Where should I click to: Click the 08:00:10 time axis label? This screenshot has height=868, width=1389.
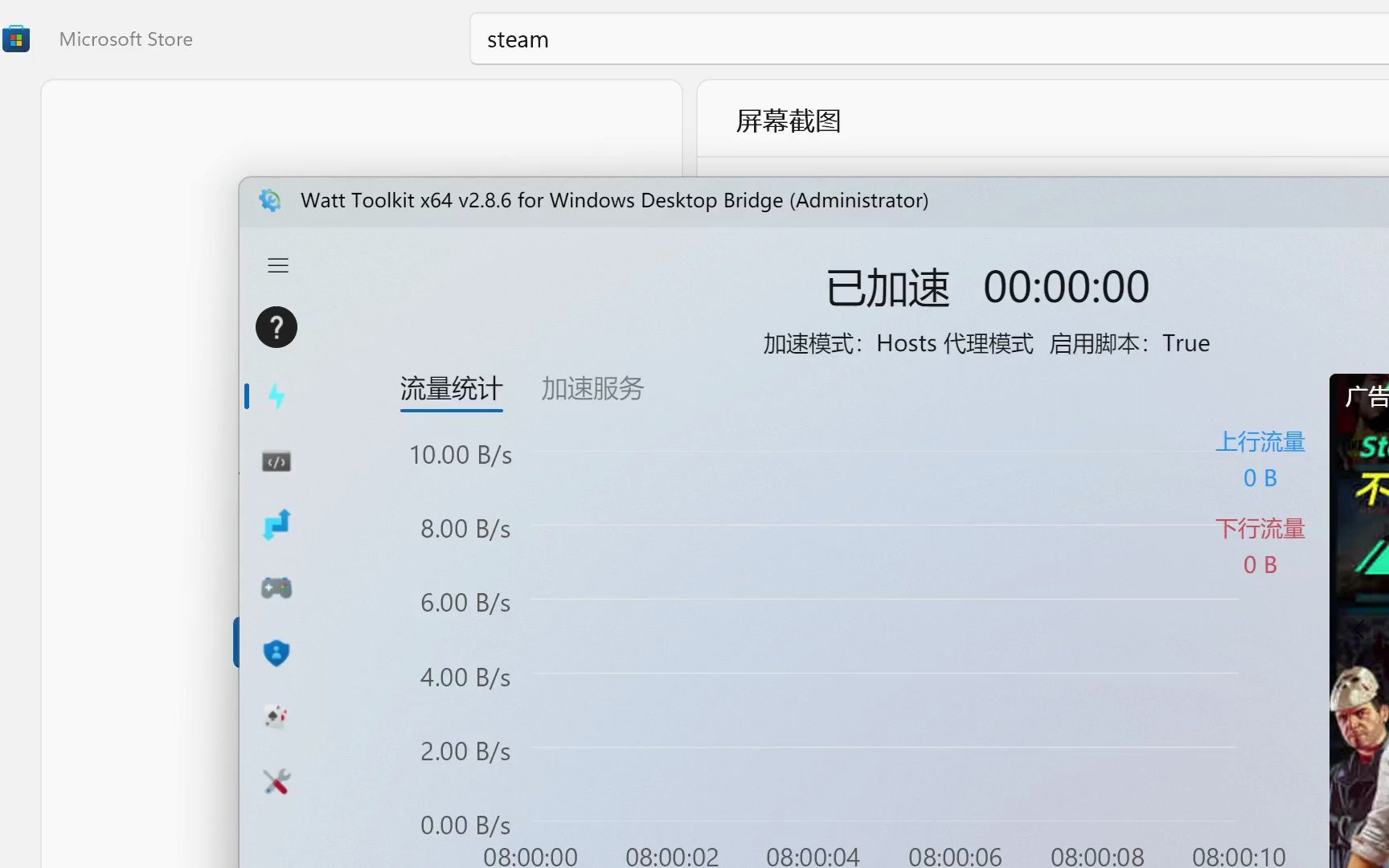click(1239, 857)
